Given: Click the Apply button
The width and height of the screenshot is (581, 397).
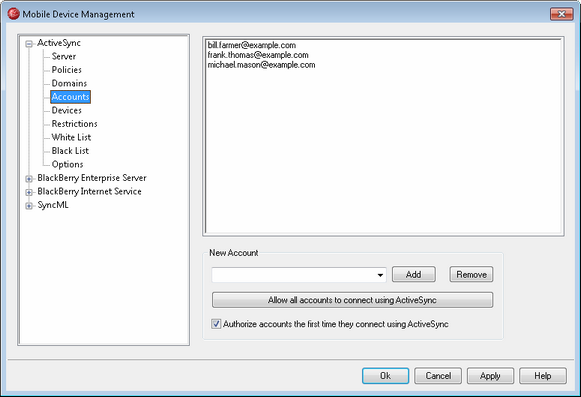Looking at the screenshot, I should coord(490,376).
